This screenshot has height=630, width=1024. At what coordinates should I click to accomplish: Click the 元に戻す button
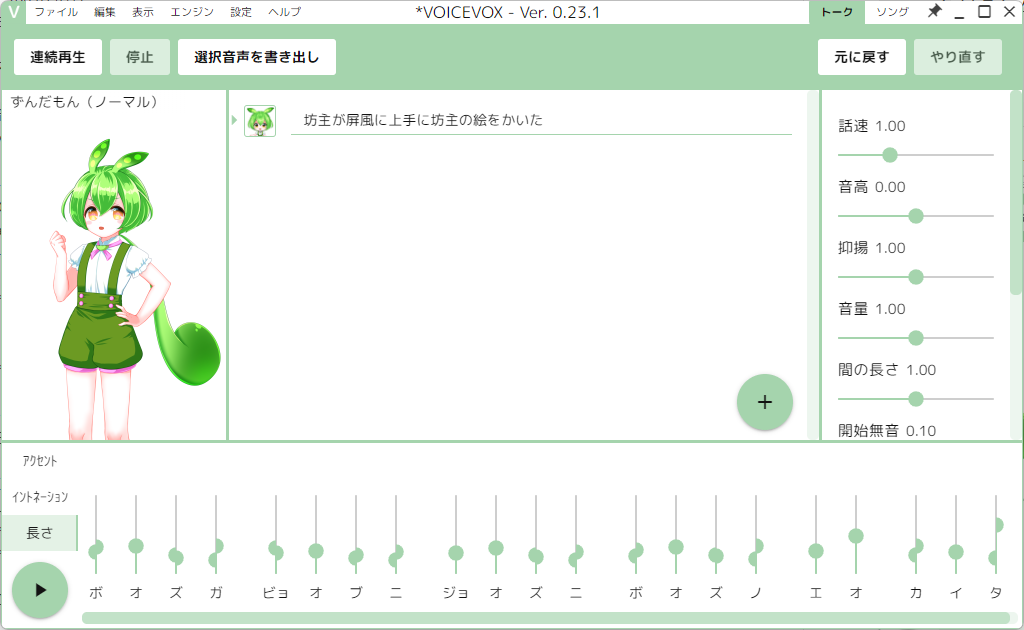pyautogui.click(x=861, y=57)
